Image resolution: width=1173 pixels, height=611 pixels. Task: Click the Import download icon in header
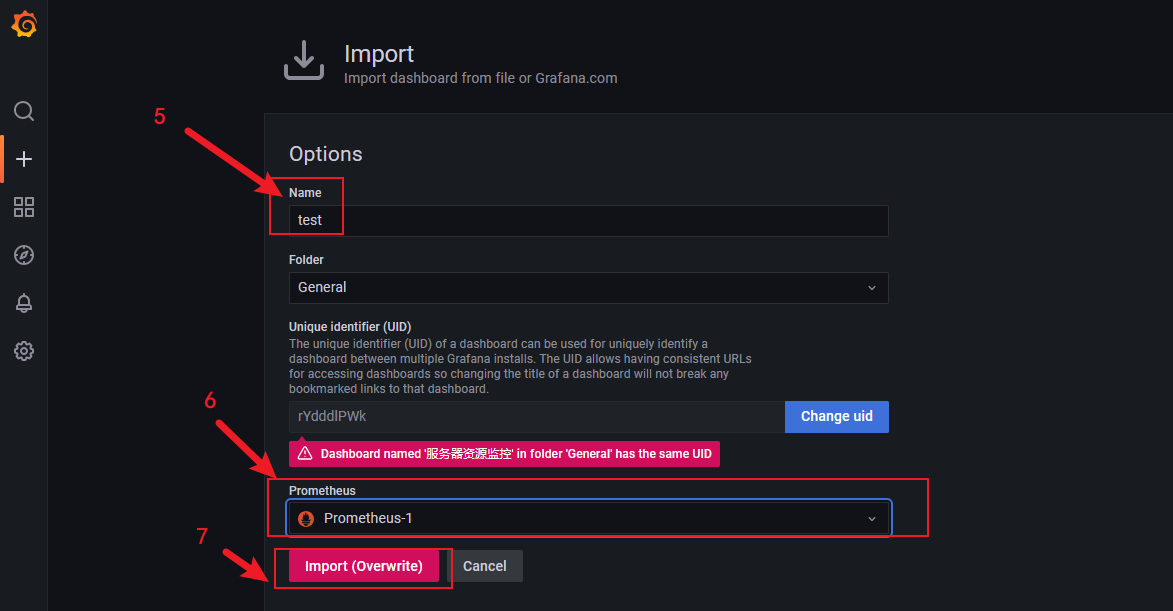304,61
